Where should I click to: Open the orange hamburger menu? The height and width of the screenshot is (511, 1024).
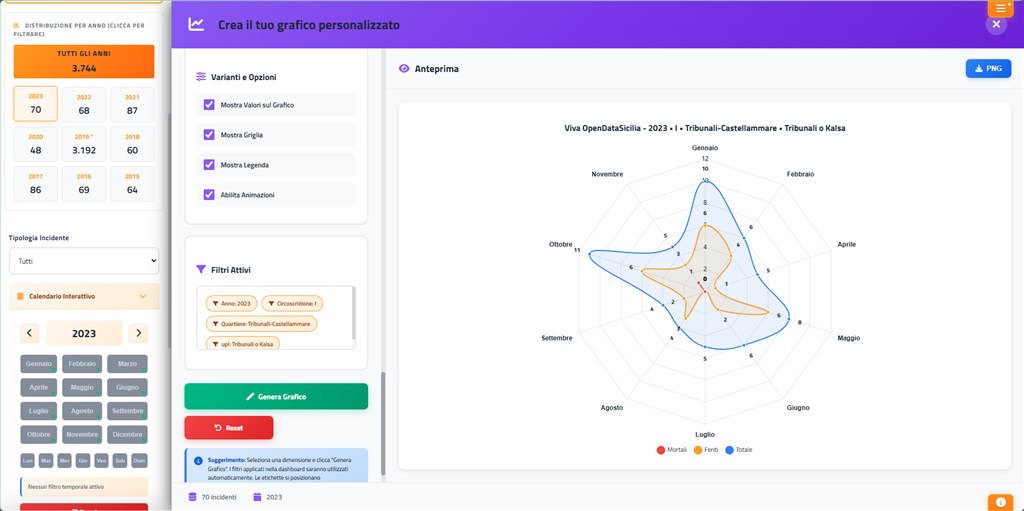[1000, 8]
